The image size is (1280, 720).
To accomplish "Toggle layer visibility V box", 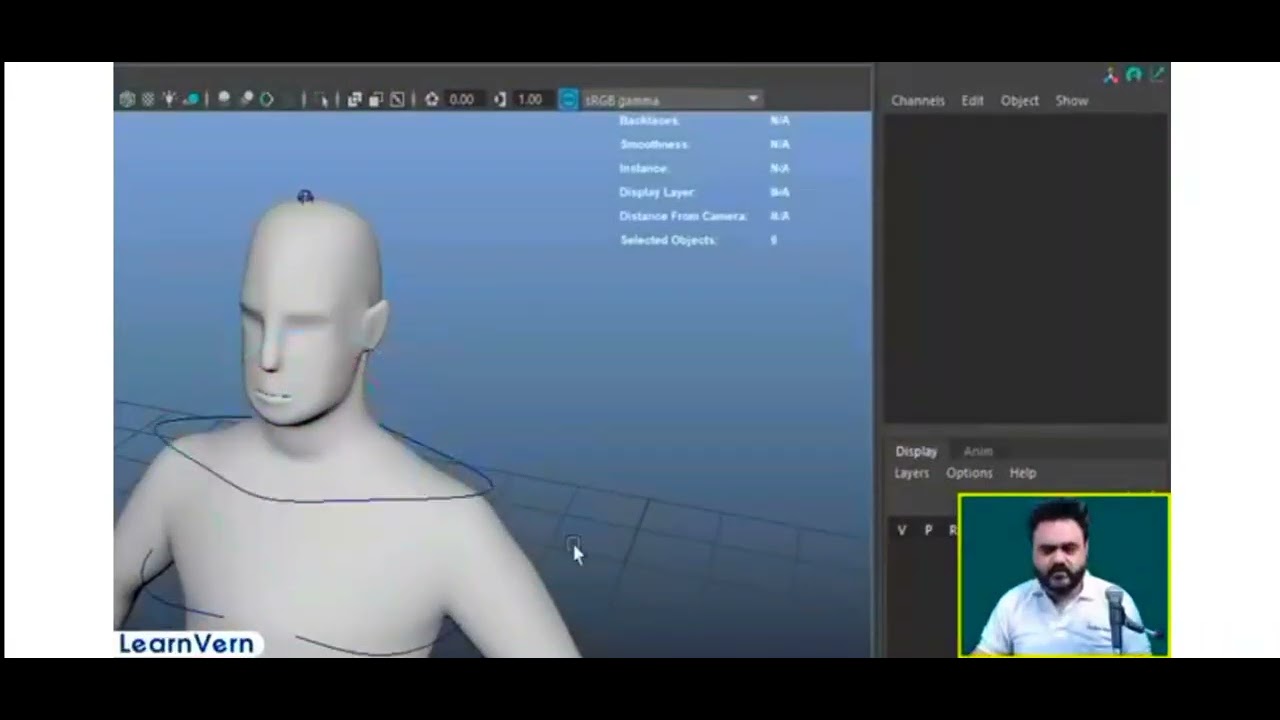I will click(902, 530).
